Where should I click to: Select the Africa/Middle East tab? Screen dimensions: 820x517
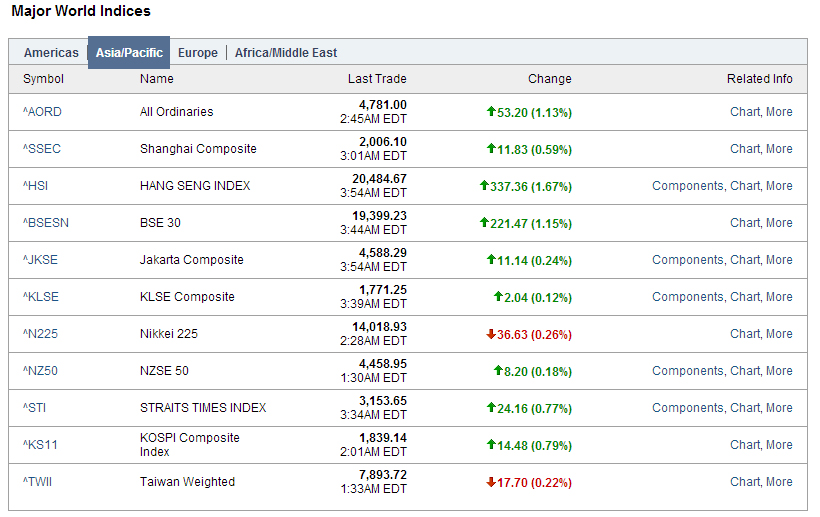(286, 53)
